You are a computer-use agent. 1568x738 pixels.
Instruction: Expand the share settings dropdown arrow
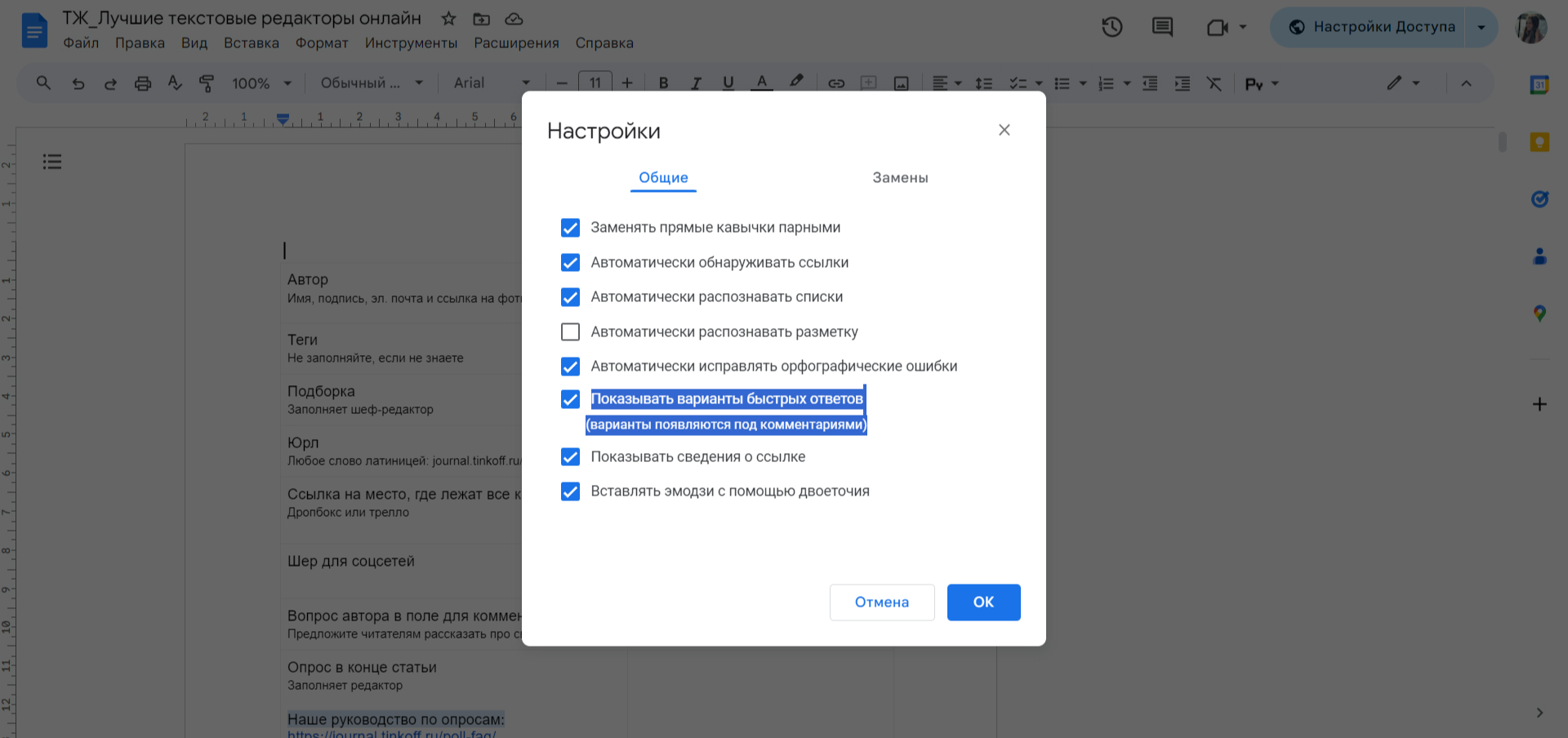pyautogui.click(x=1481, y=27)
